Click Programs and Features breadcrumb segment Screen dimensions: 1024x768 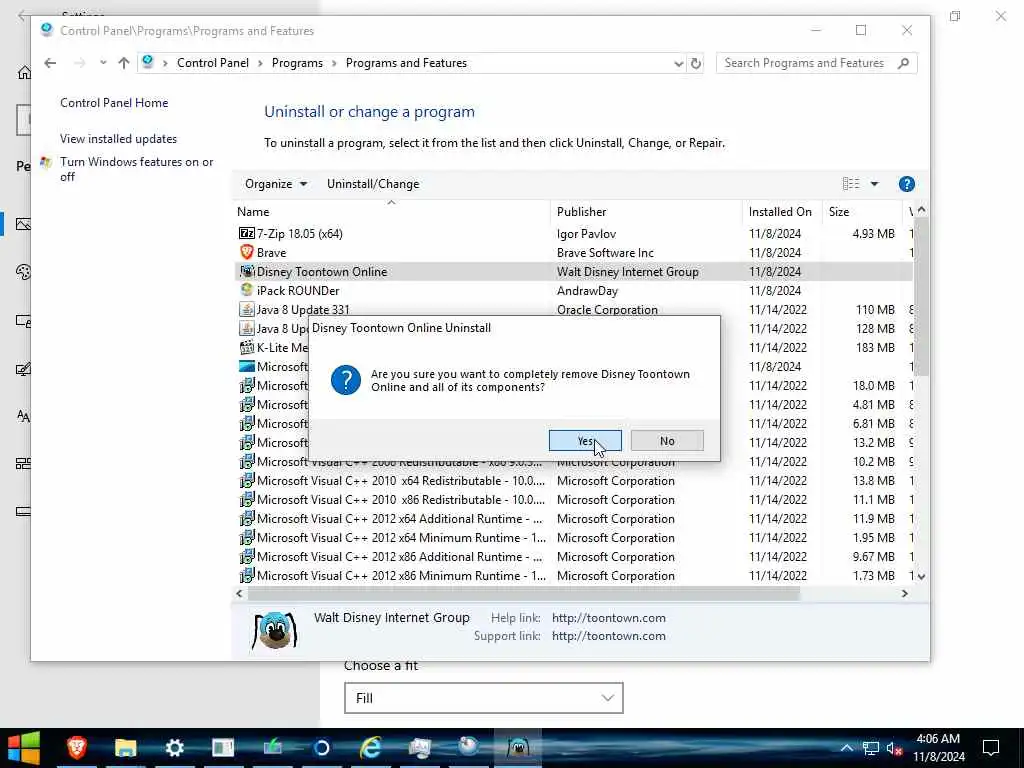tap(406, 63)
